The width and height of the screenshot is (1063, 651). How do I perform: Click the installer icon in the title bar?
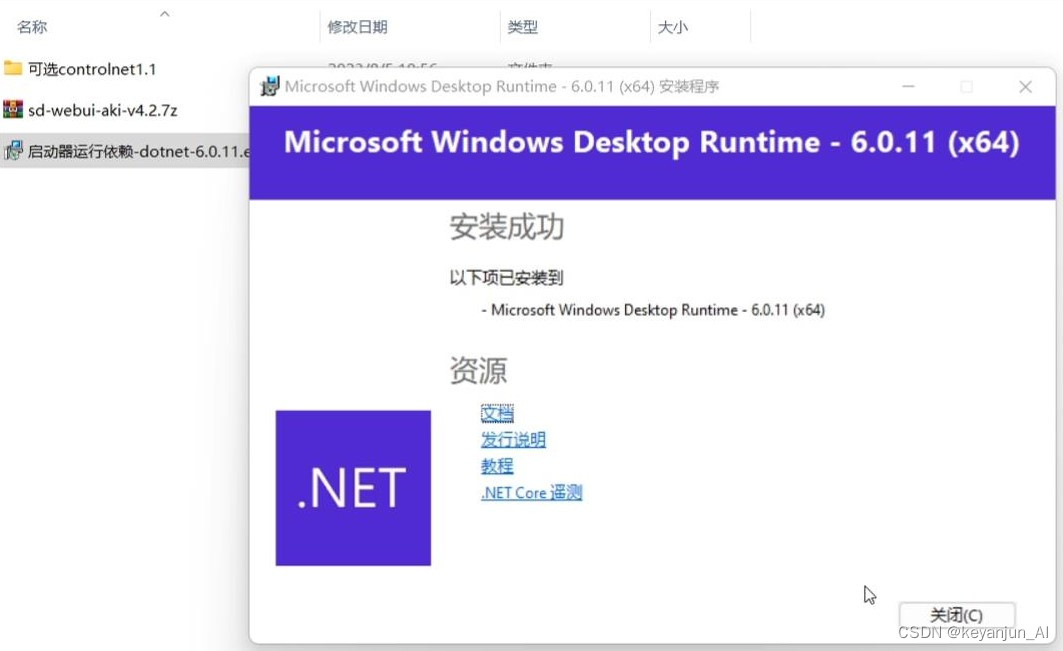(x=269, y=86)
